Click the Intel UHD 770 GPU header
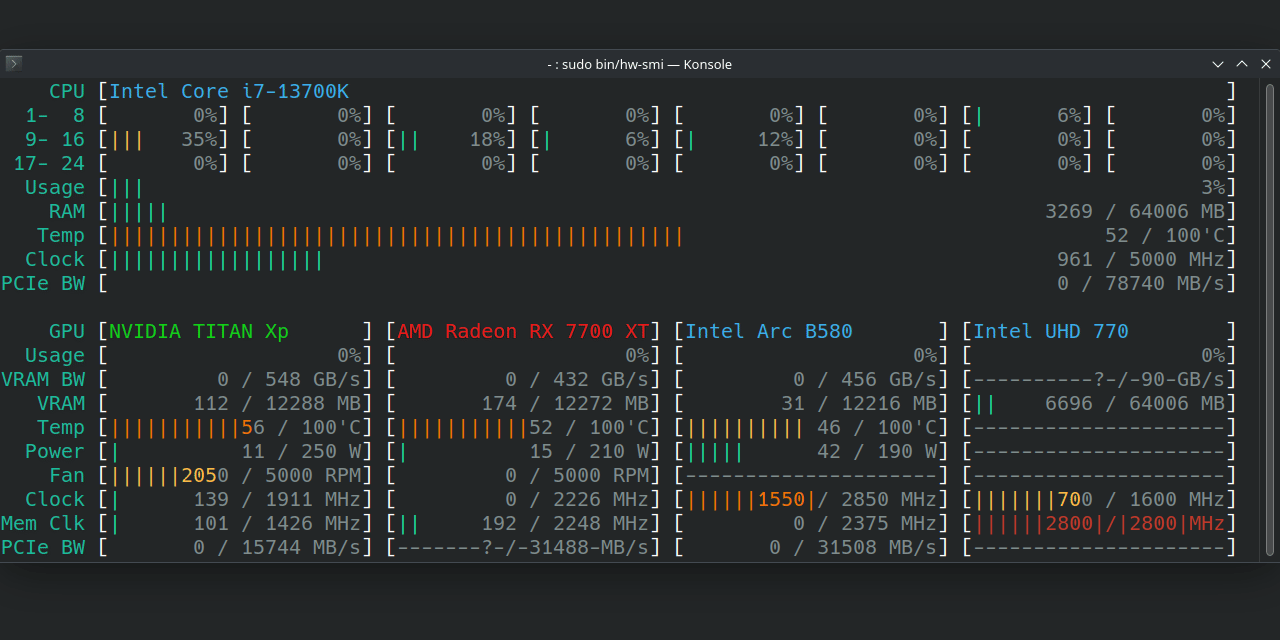 pos(1050,331)
